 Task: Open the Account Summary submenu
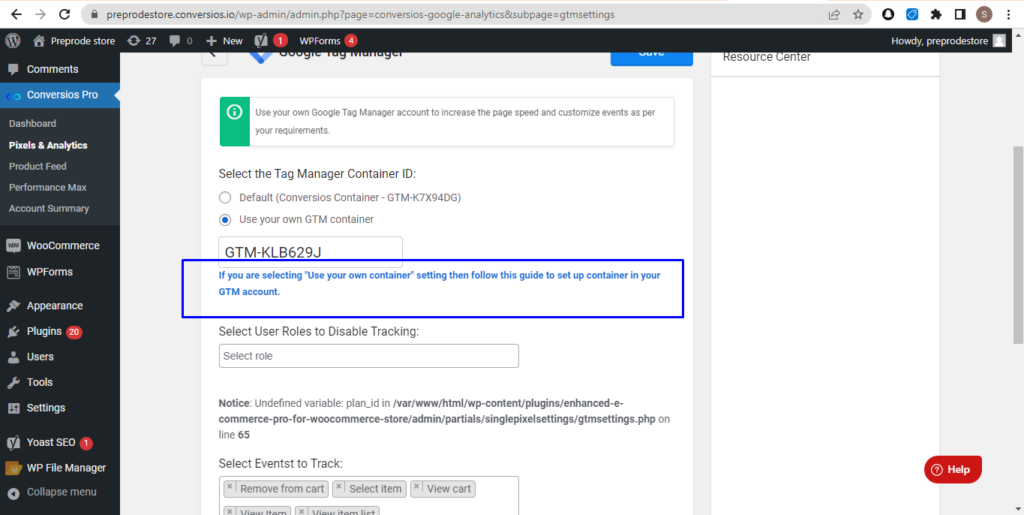pos(49,208)
